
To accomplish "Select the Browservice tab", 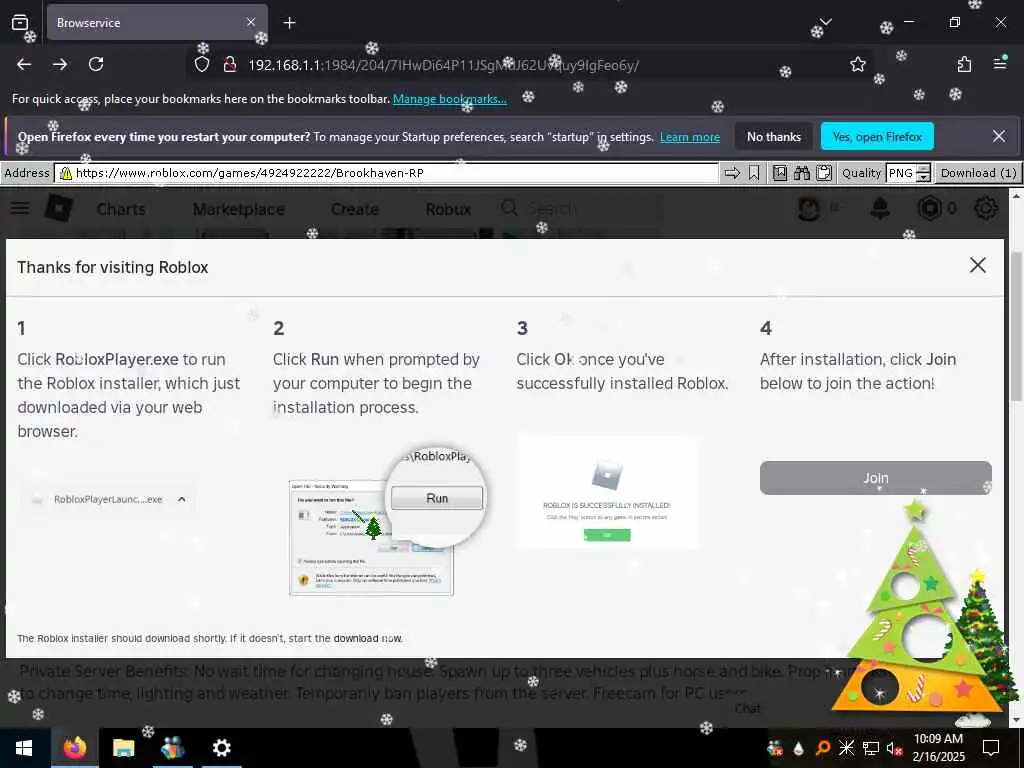I will tap(157, 23).
